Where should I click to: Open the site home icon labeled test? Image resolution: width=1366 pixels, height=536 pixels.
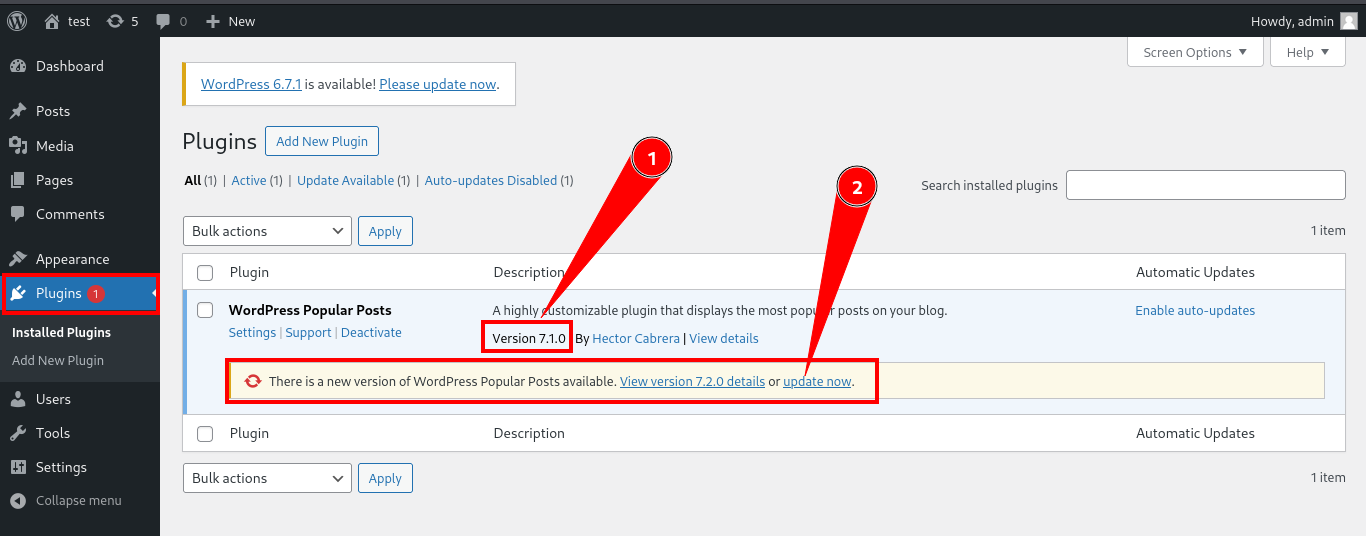tap(53, 21)
